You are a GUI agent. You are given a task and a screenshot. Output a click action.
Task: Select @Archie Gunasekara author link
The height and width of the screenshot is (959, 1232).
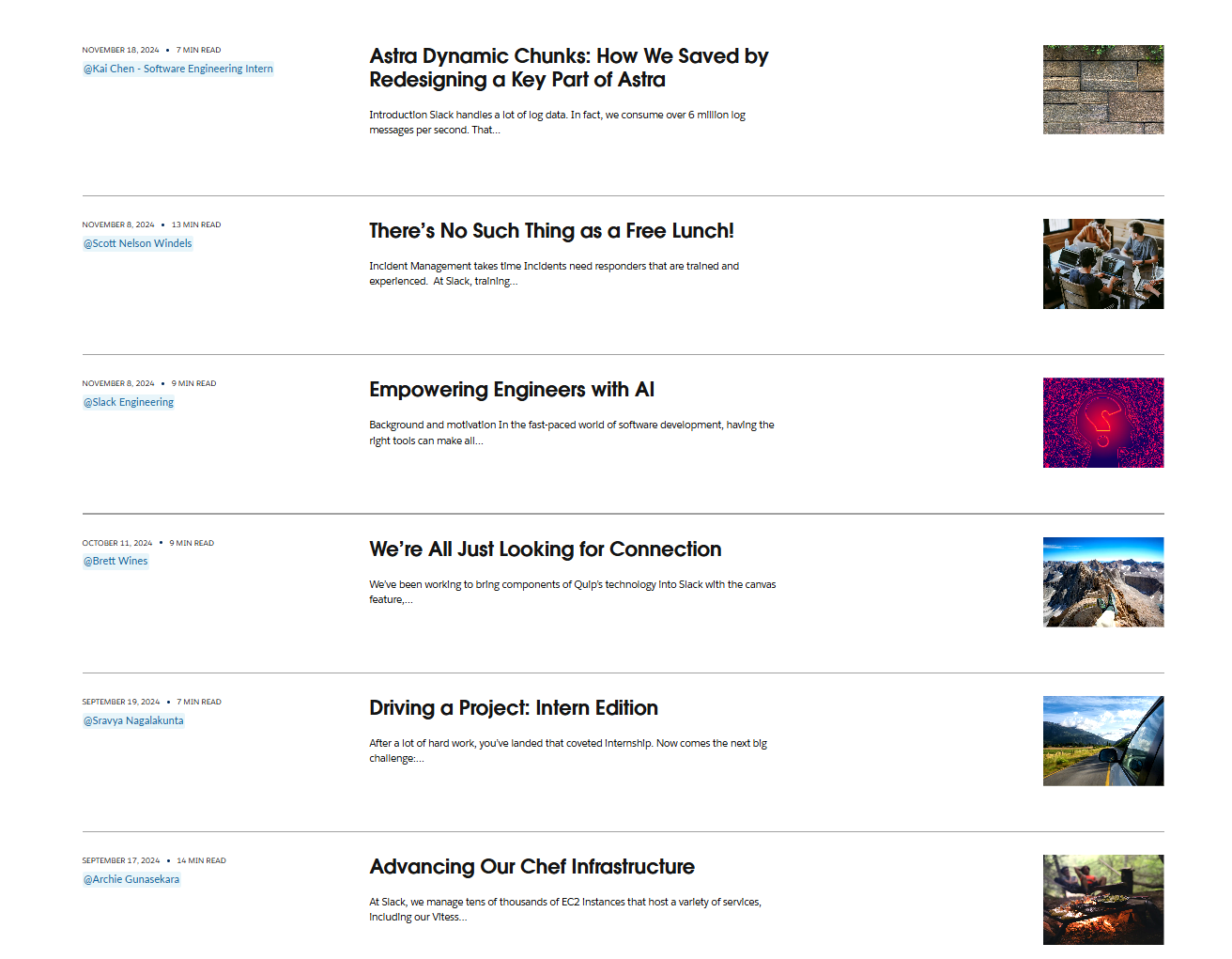(x=131, y=879)
